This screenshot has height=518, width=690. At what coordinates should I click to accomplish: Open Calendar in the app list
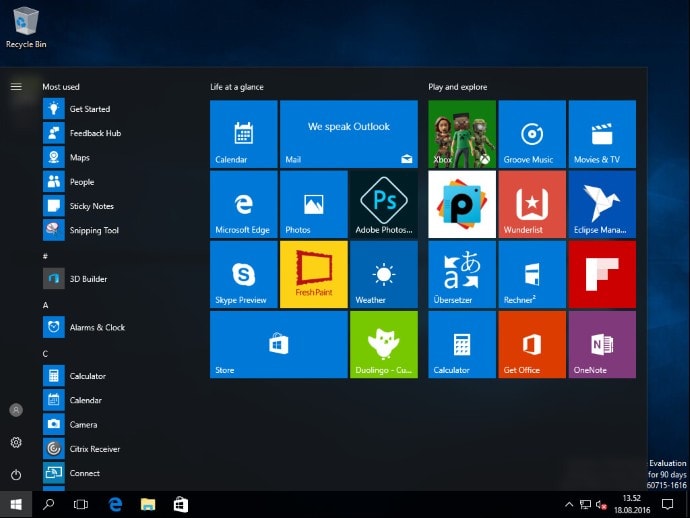click(117, 400)
